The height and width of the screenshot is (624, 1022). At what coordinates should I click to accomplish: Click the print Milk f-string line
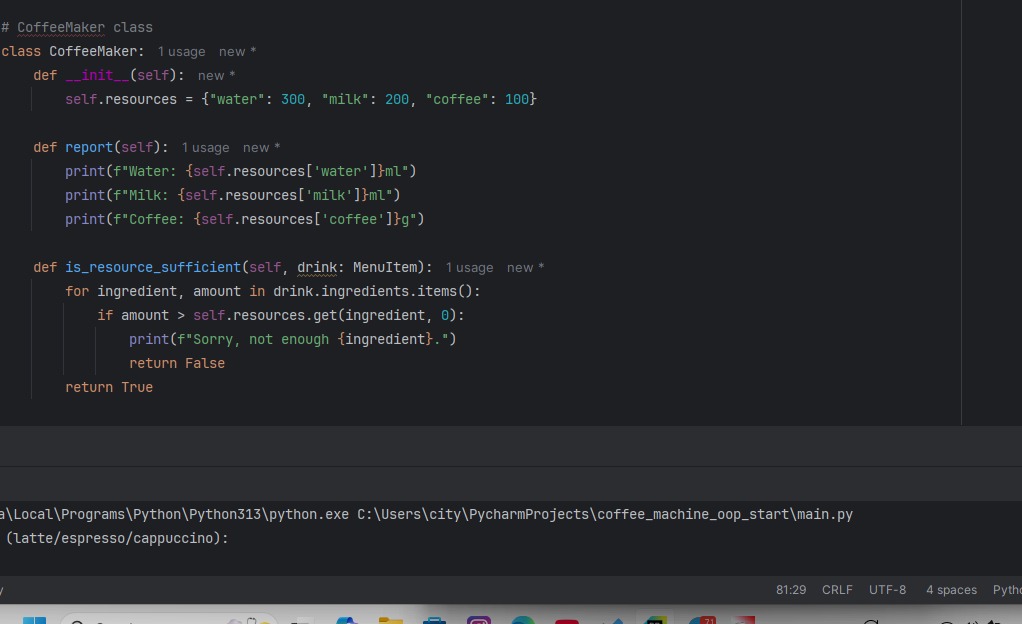(233, 195)
